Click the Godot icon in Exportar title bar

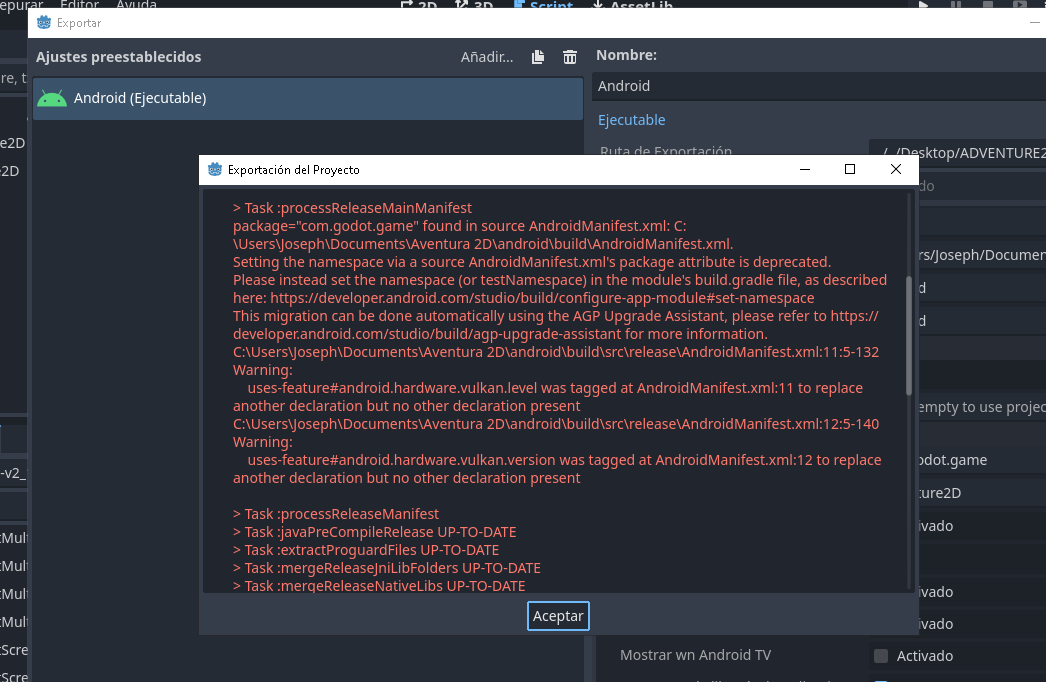point(43,22)
